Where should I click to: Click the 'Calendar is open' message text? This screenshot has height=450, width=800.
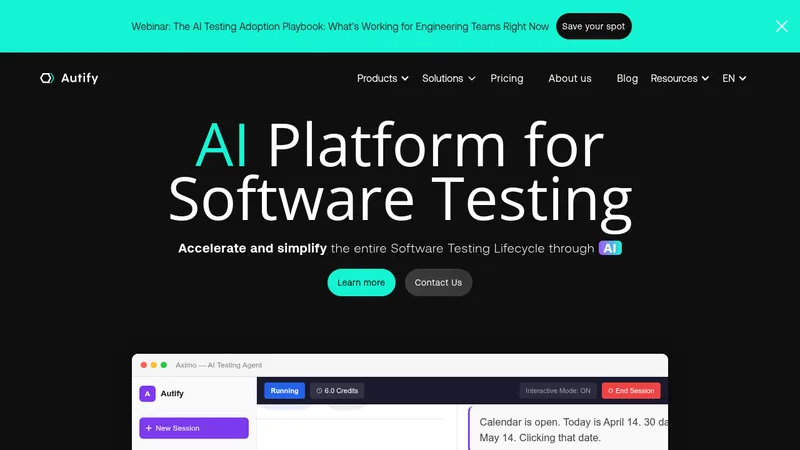point(573,430)
